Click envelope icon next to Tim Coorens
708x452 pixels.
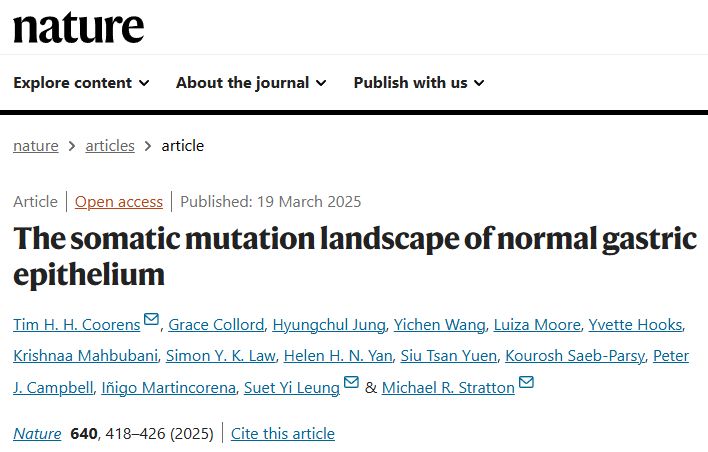point(151,319)
